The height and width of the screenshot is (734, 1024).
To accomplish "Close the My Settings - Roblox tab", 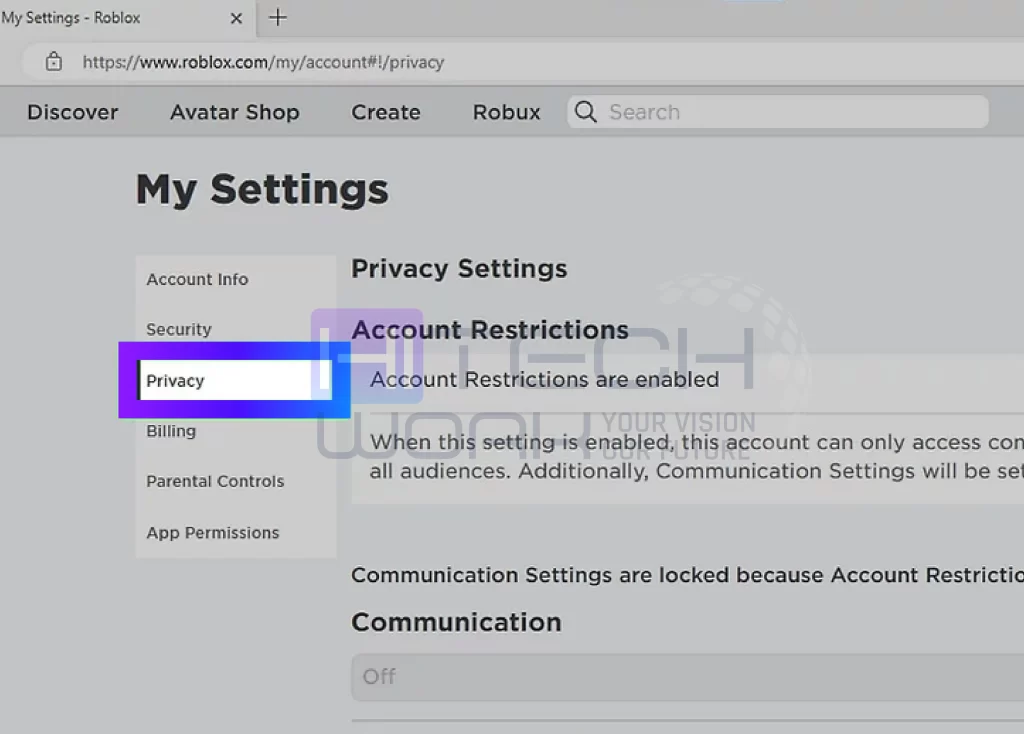I will (x=236, y=17).
